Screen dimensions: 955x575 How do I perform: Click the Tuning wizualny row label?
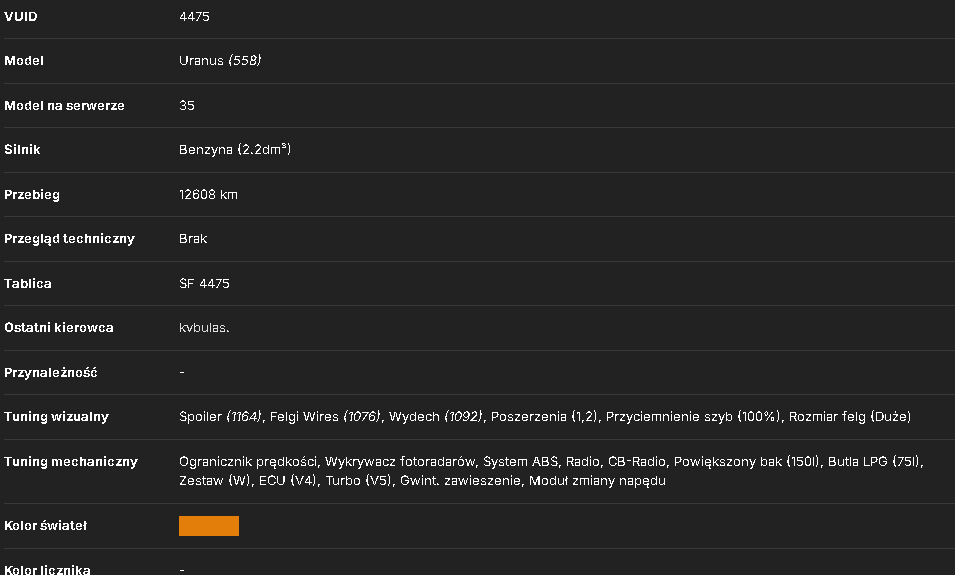coord(57,417)
